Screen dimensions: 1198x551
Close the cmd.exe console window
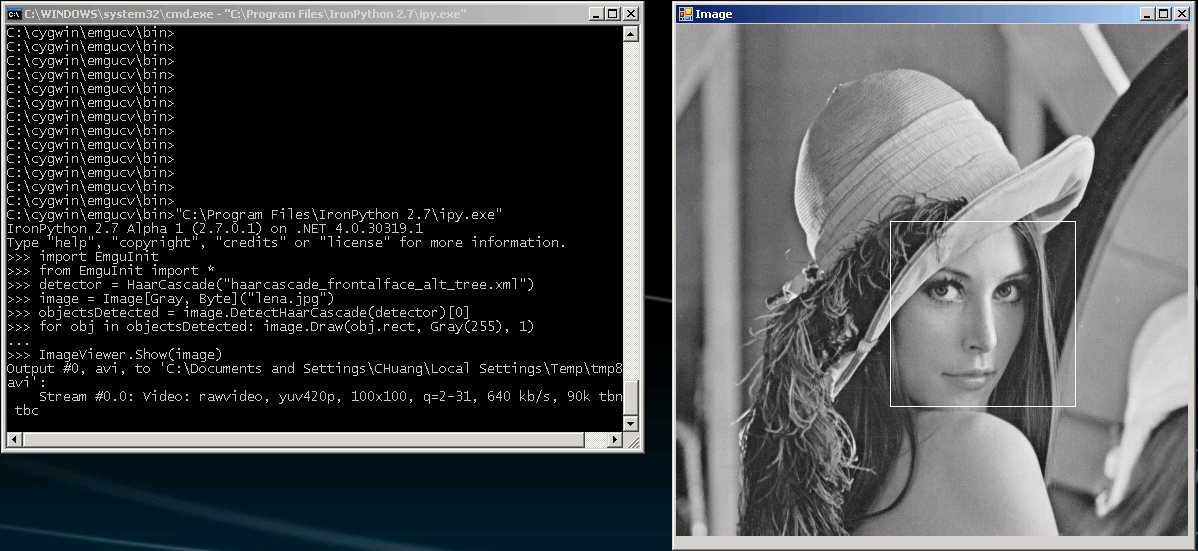pos(631,14)
